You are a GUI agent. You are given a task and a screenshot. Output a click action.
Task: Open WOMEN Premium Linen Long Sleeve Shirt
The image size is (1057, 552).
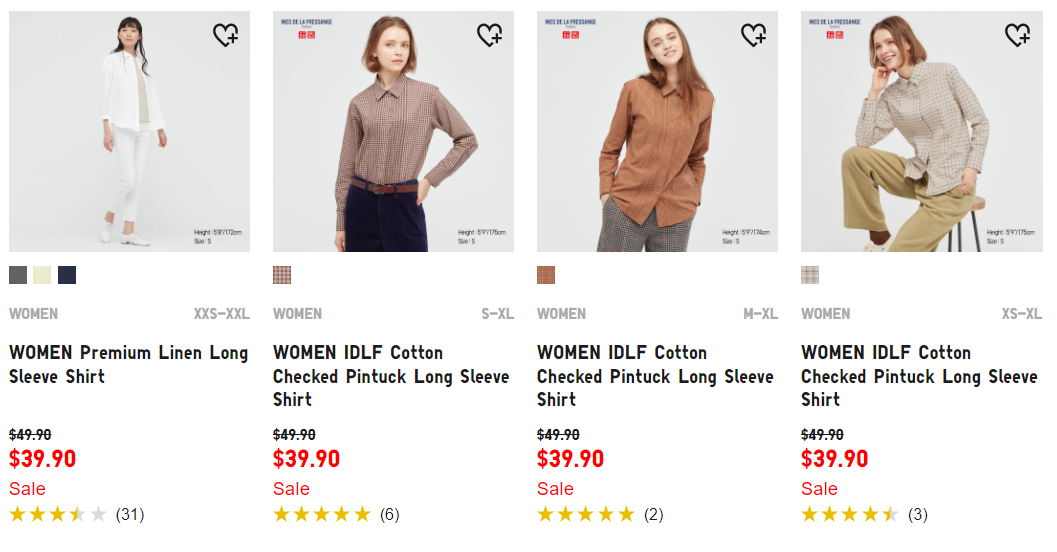129,365
